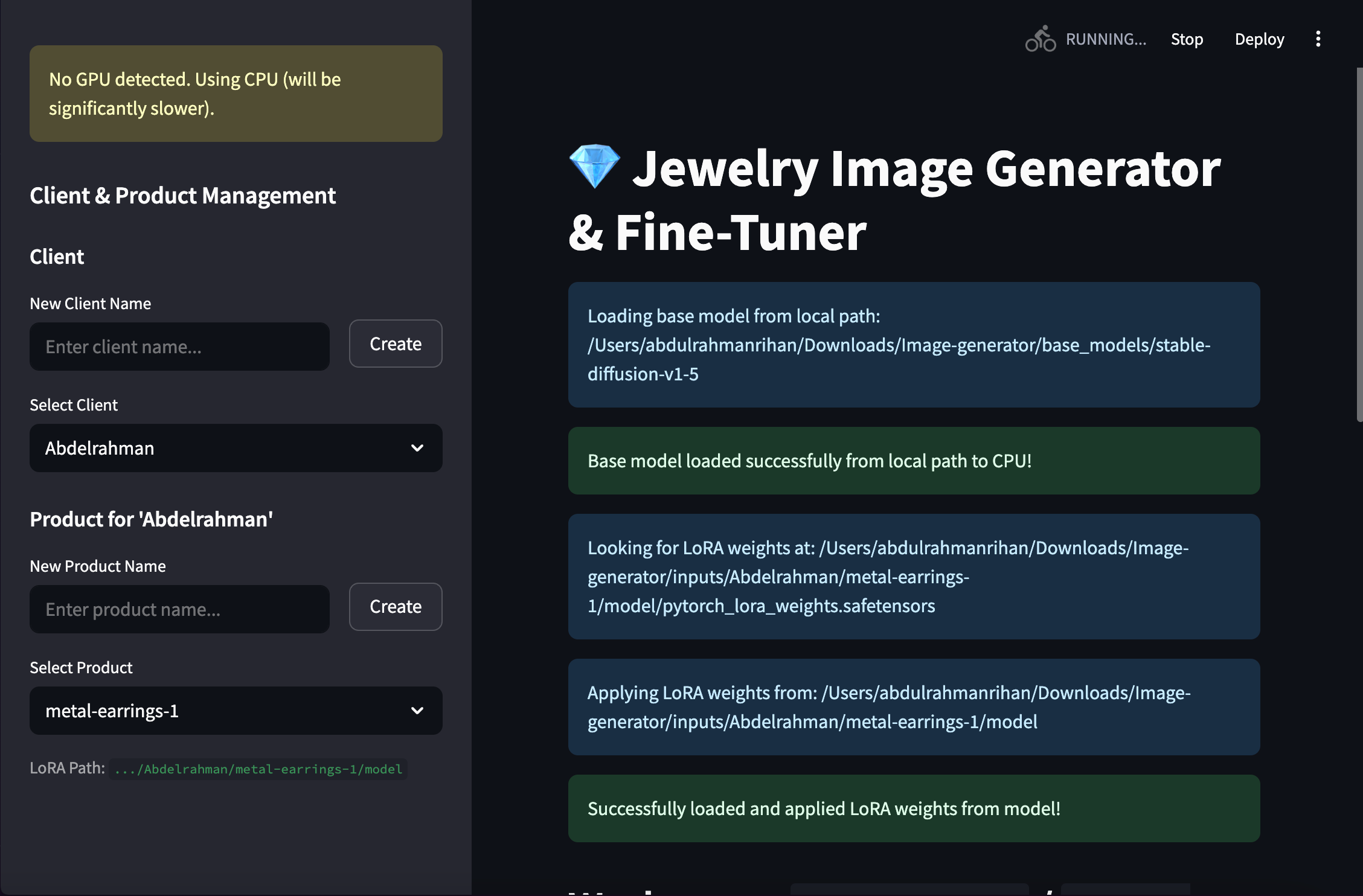Click the LoRA path code snippet
The height and width of the screenshot is (896, 1363).
coord(258,769)
